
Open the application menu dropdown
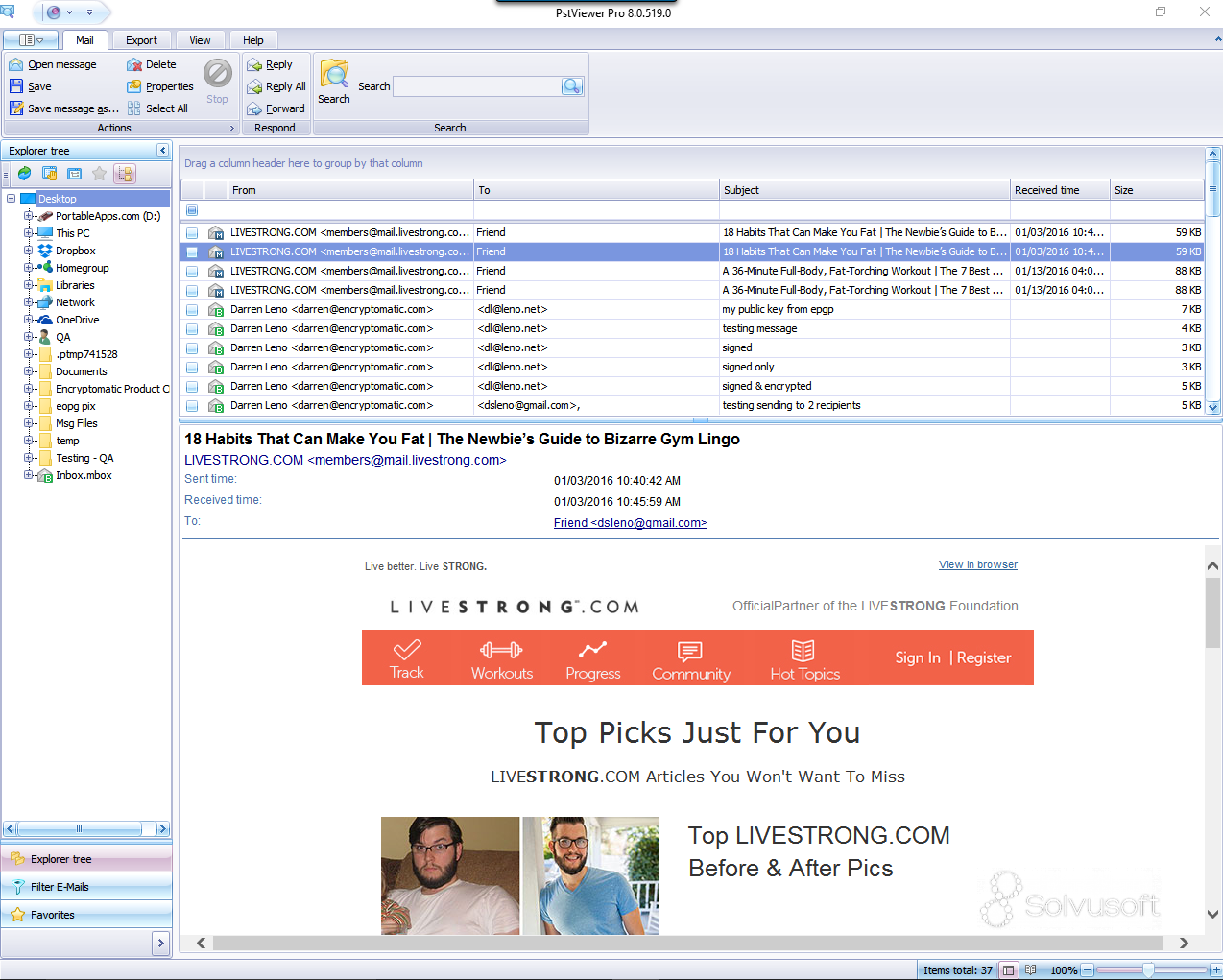point(31,40)
